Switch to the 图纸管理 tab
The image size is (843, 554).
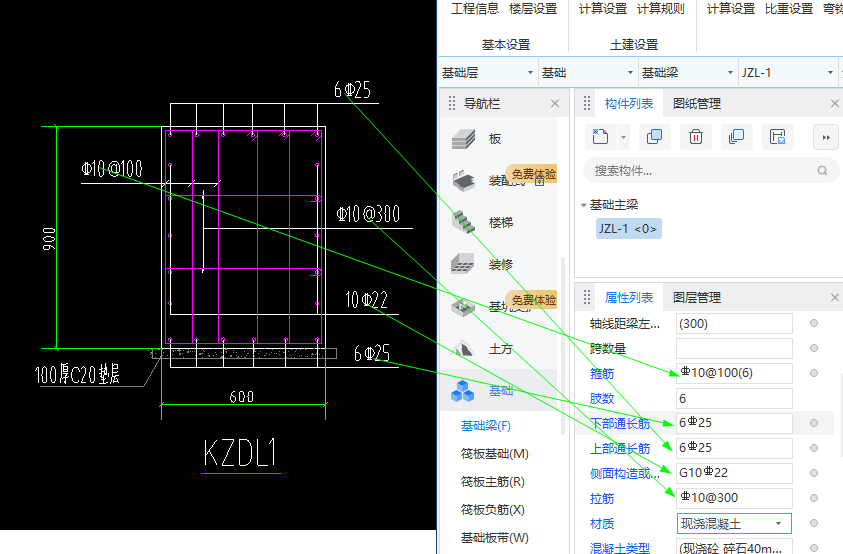[697, 103]
